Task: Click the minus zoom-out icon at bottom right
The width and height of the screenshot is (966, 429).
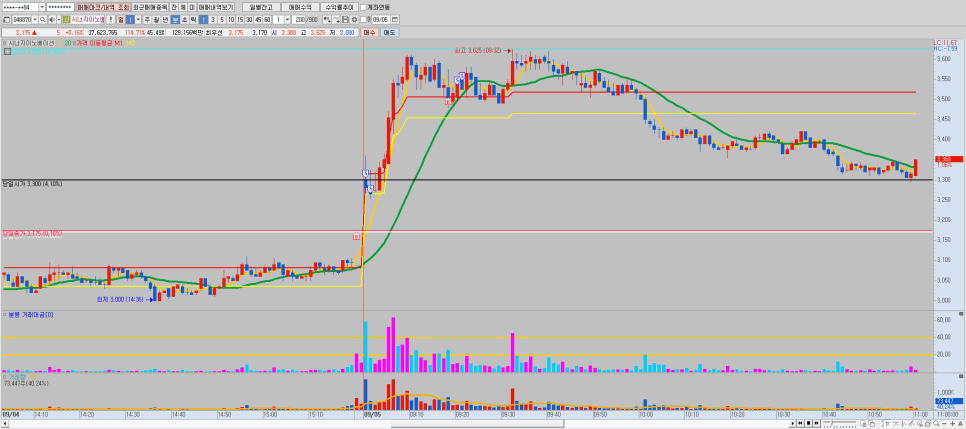Action: click(944, 423)
